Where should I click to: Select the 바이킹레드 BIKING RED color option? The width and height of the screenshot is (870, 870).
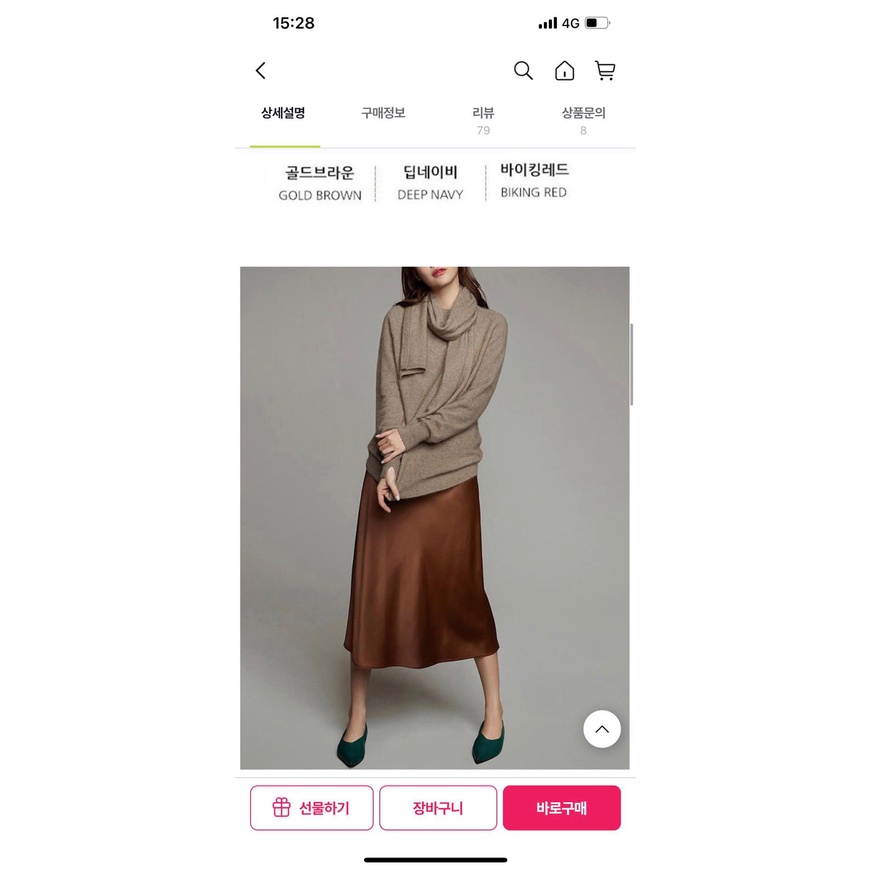(x=534, y=180)
